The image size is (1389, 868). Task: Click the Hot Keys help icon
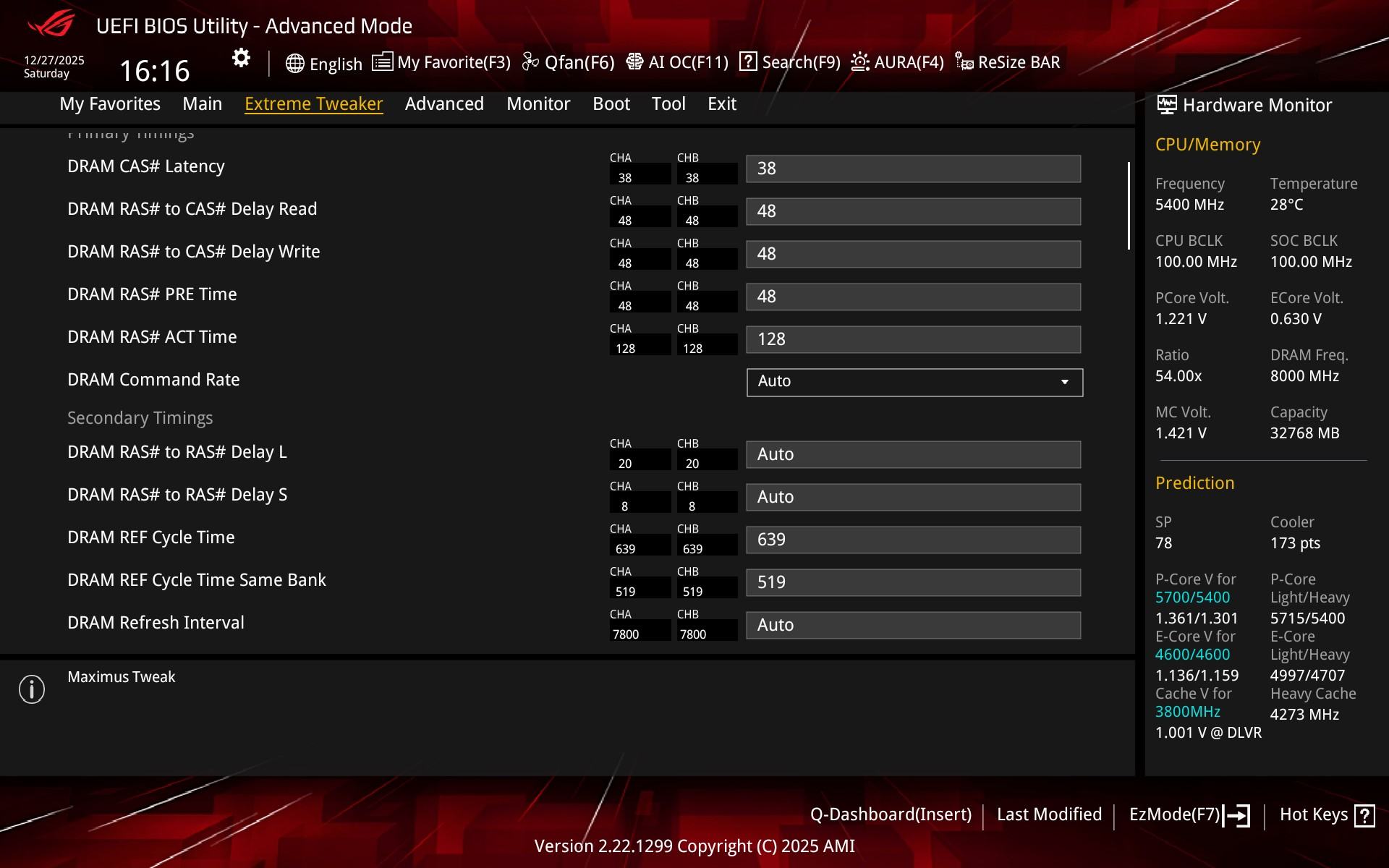[1364, 815]
